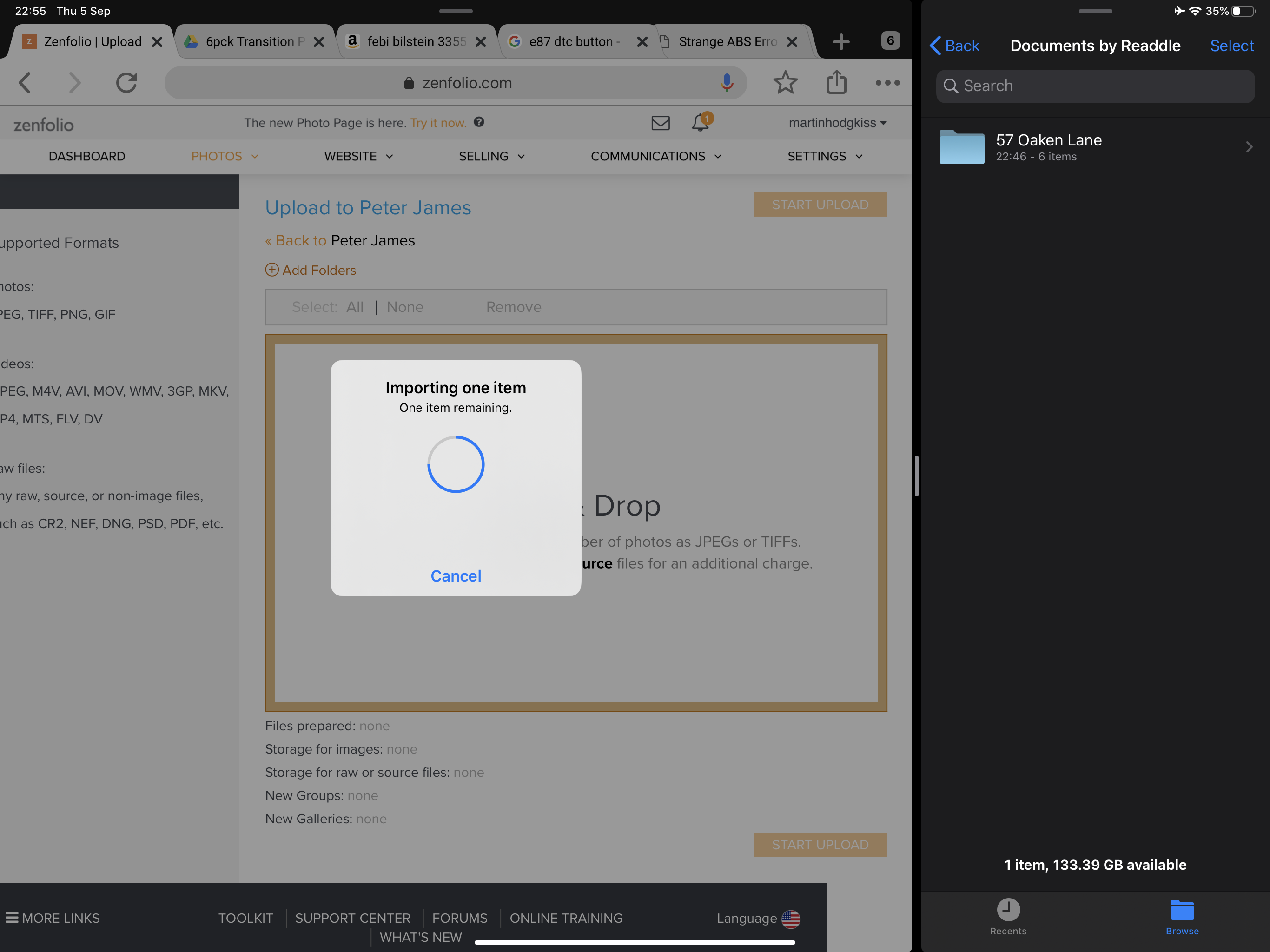Open a new browser tab
Screen dimensions: 1270x952
coord(840,41)
